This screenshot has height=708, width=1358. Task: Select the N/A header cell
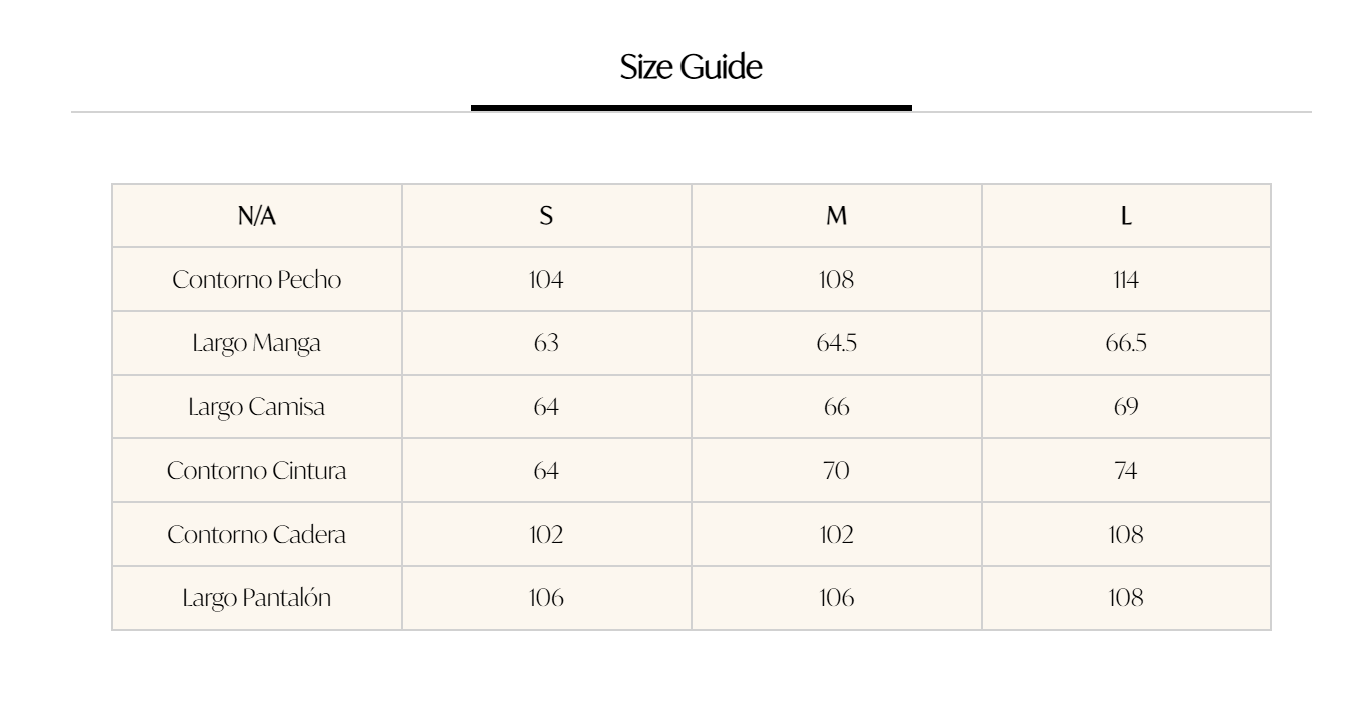click(257, 216)
